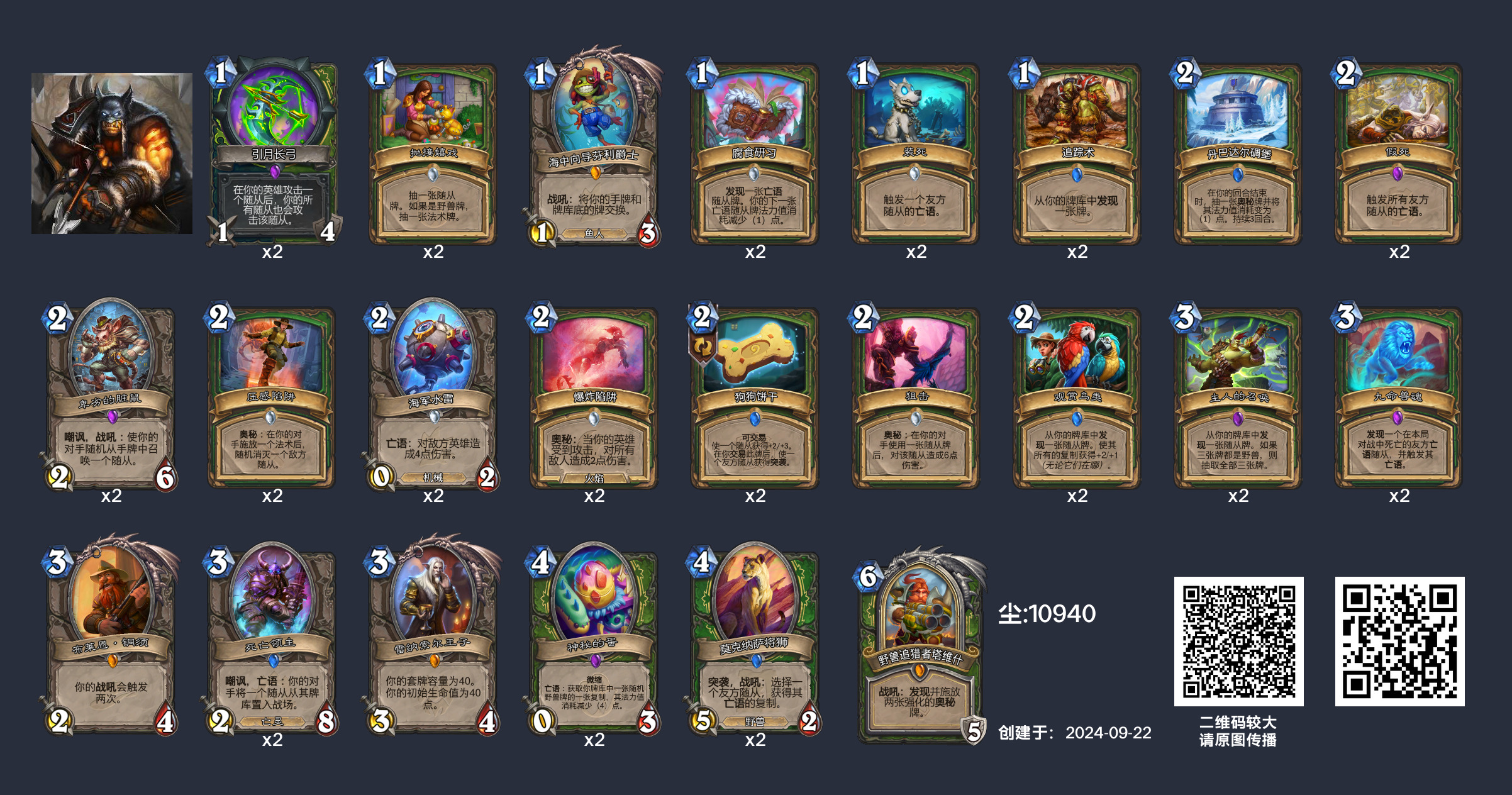
Task: Click the right QR code
Action: [1399, 641]
